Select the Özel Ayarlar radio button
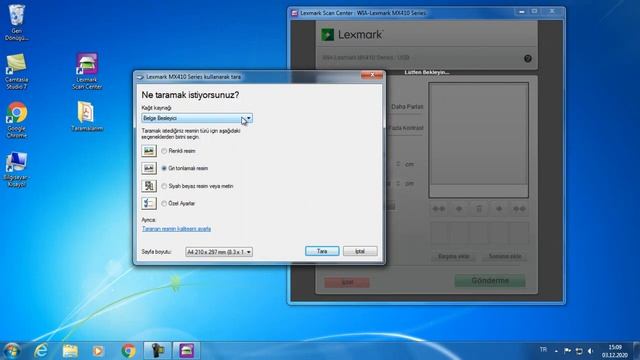Screen dimensions: 640x360 (x=164, y=203)
